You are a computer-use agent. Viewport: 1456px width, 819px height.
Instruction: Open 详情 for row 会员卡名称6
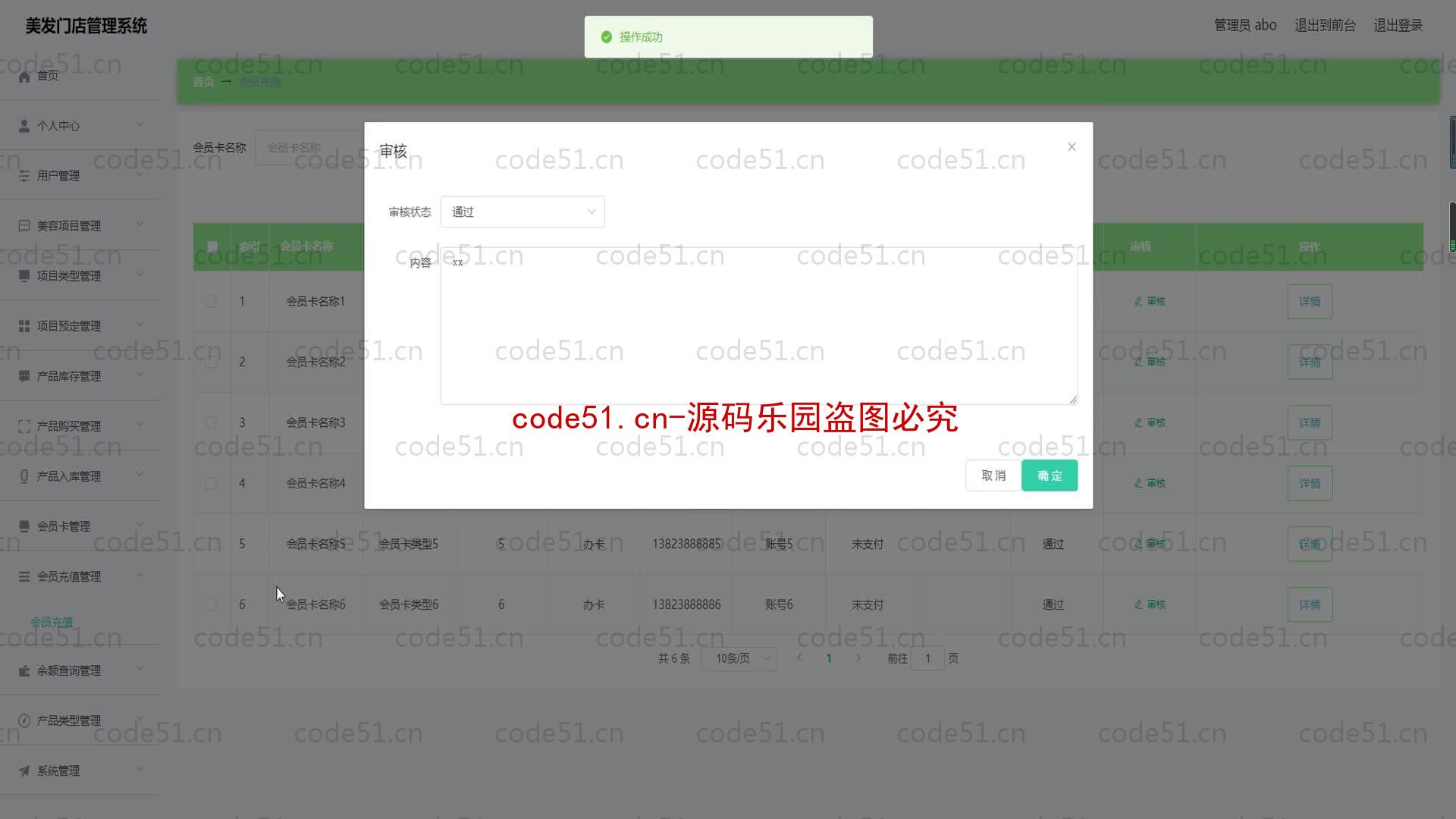pyautogui.click(x=1310, y=604)
